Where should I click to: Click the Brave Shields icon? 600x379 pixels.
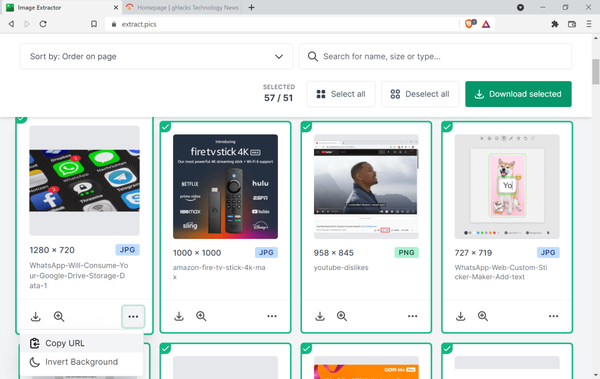click(x=470, y=24)
